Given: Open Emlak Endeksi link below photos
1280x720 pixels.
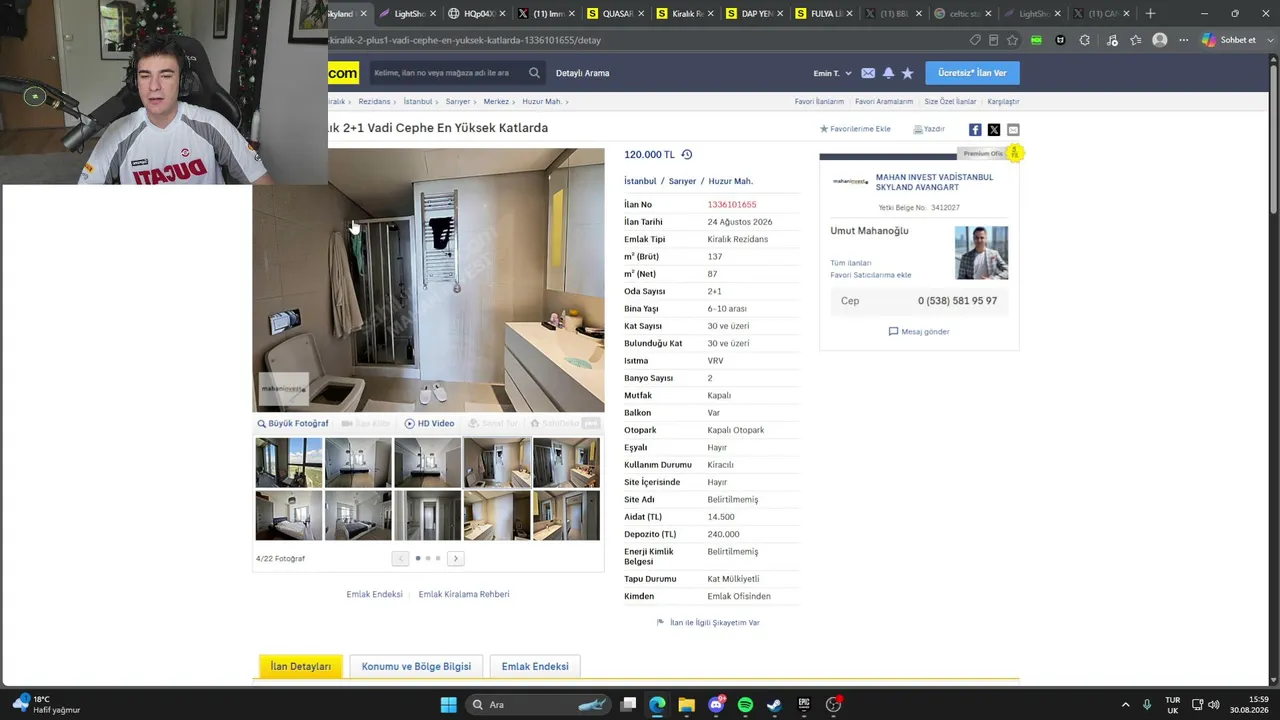Looking at the screenshot, I should pos(374,595).
